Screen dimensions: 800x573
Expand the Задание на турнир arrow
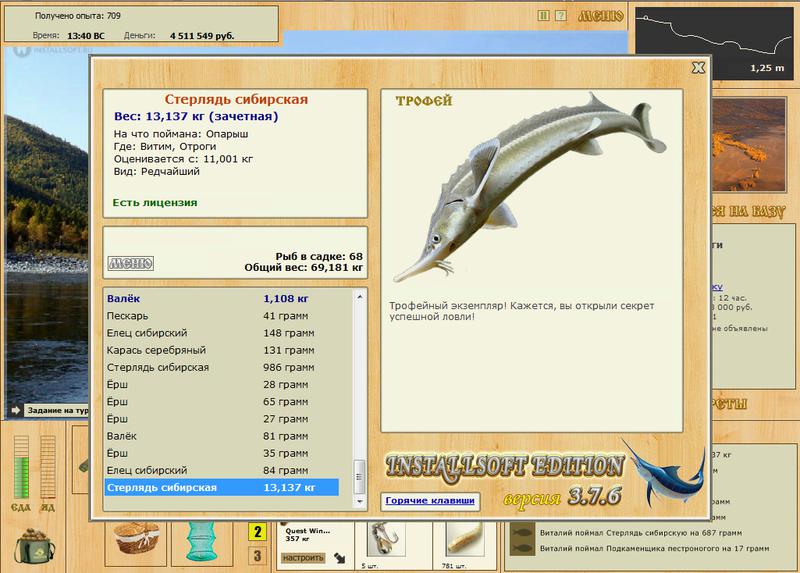[15, 410]
